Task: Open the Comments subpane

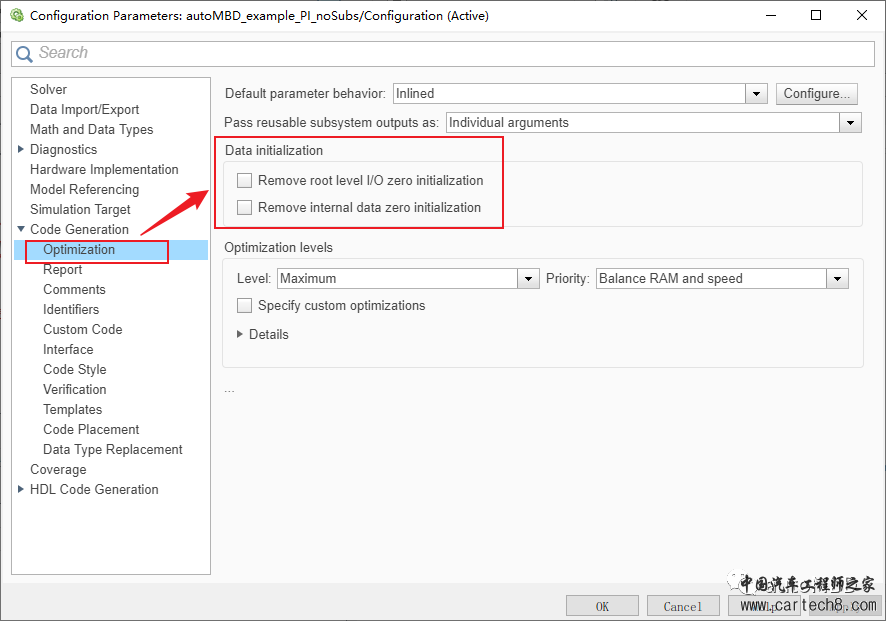Action: tap(74, 289)
